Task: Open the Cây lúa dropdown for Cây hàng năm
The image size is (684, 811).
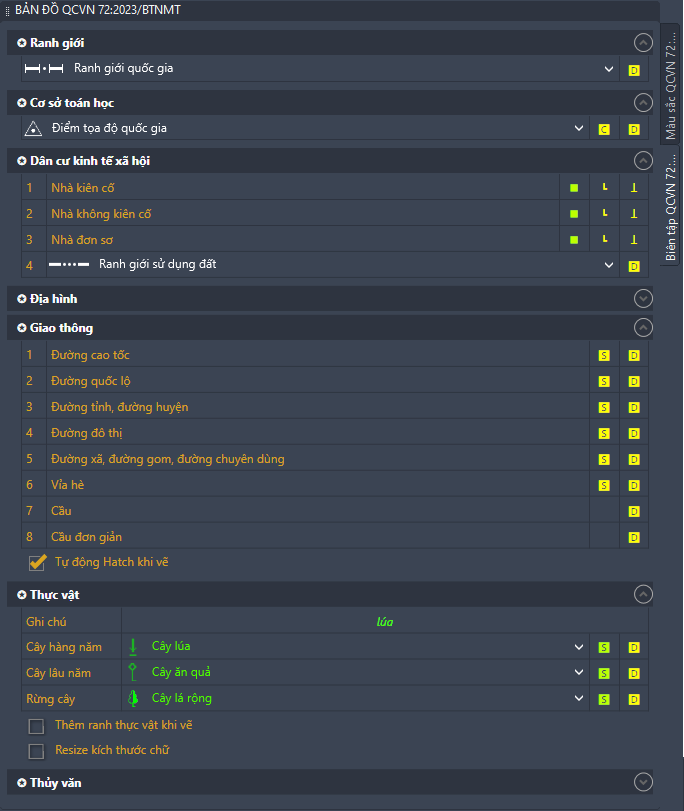Action: click(579, 647)
